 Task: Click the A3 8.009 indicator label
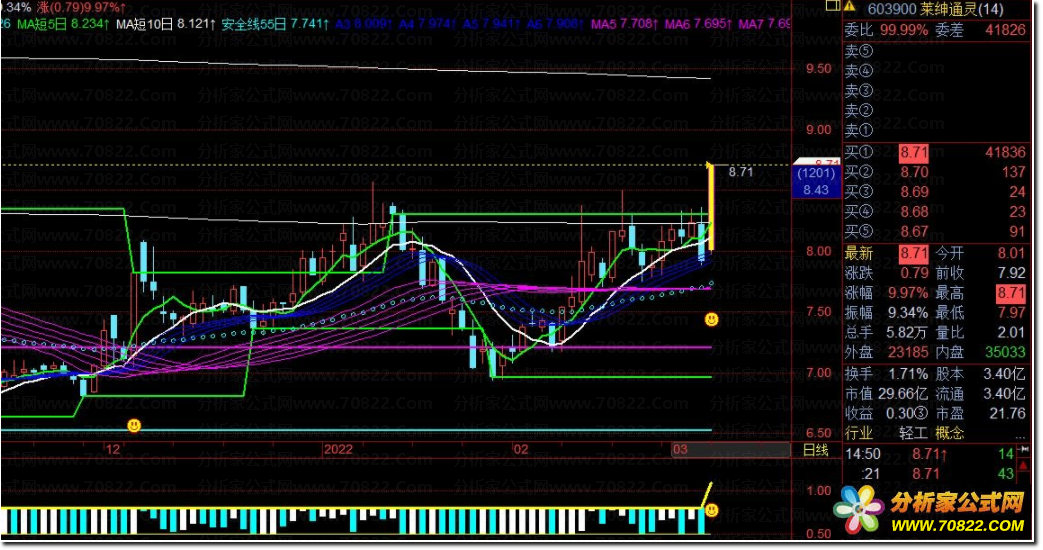pos(364,24)
